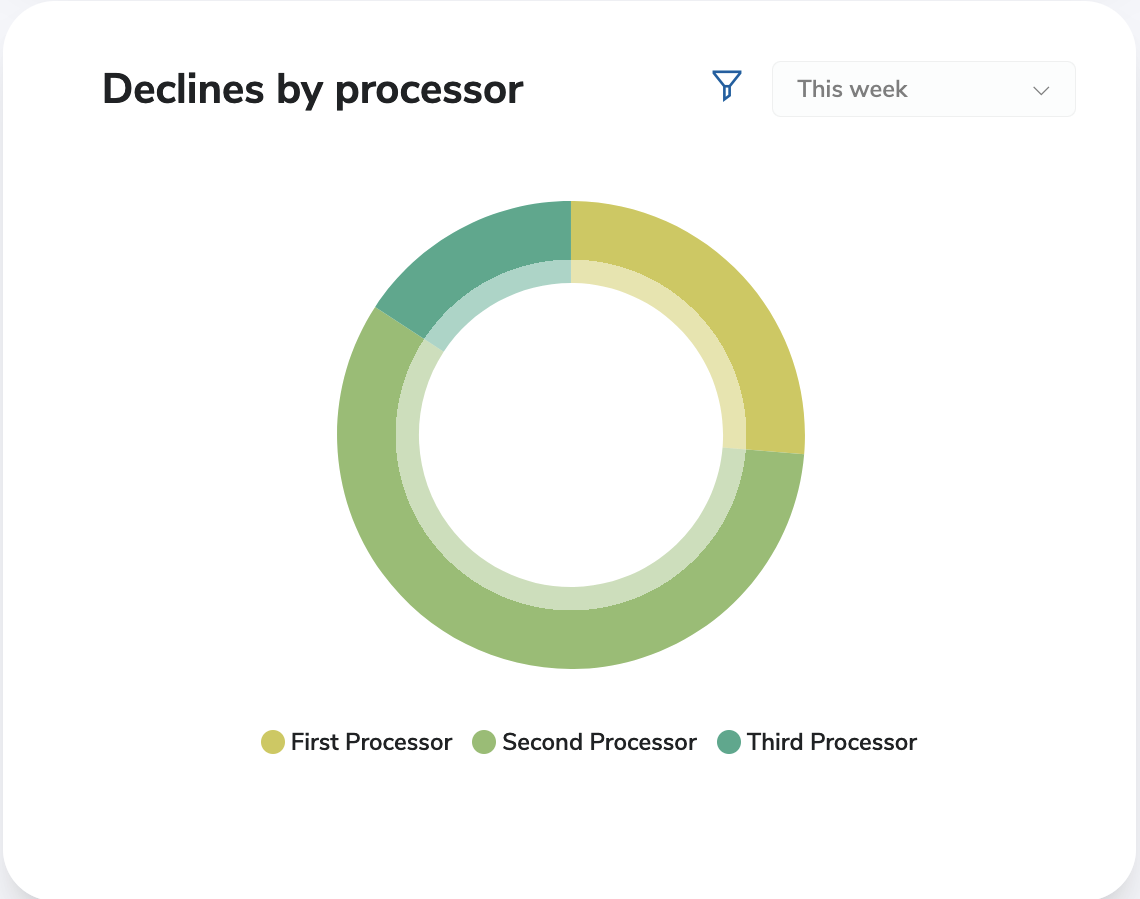Viewport: 1140px width, 899px height.
Task: Select the yellow First Processor legend dot
Action: (272, 742)
